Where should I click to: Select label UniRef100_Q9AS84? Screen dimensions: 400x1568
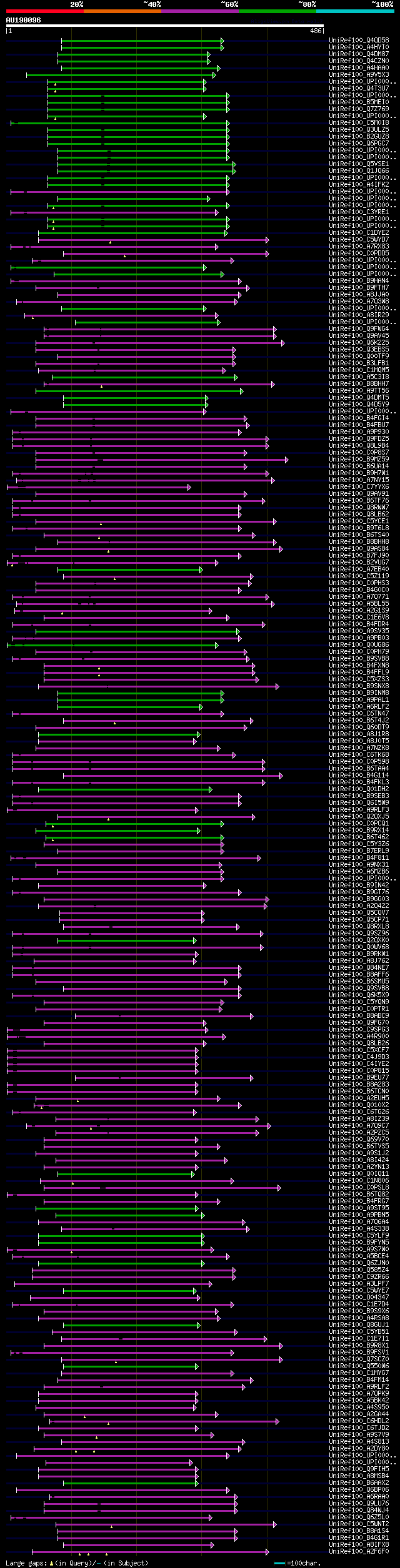point(359,549)
